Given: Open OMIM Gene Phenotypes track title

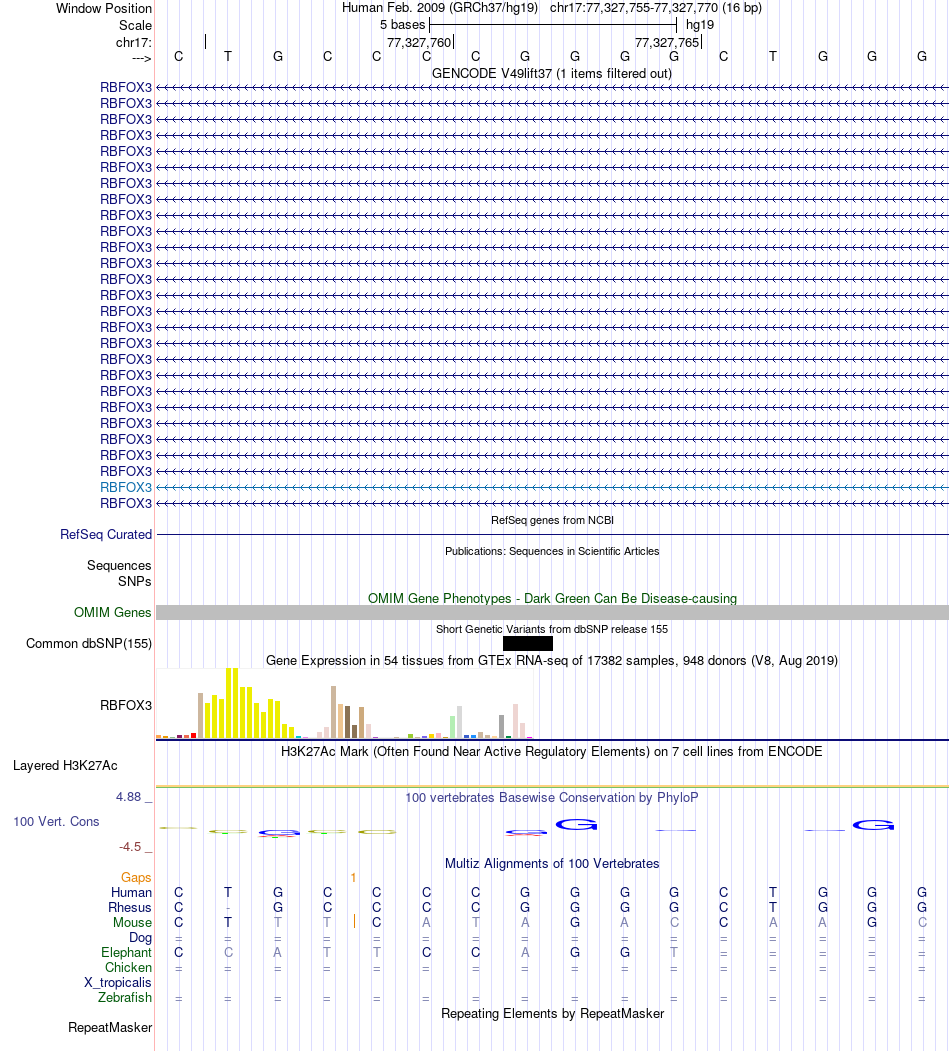Looking at the screenshot, I should click(552, 598).
